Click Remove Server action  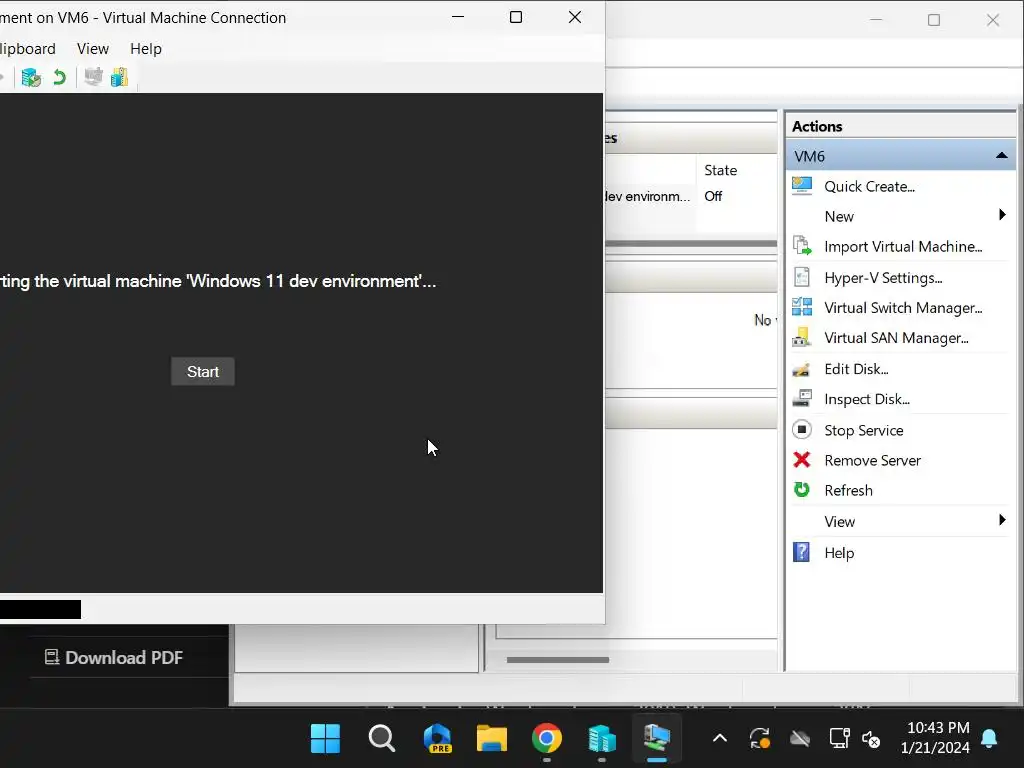(x=872, y=460)
